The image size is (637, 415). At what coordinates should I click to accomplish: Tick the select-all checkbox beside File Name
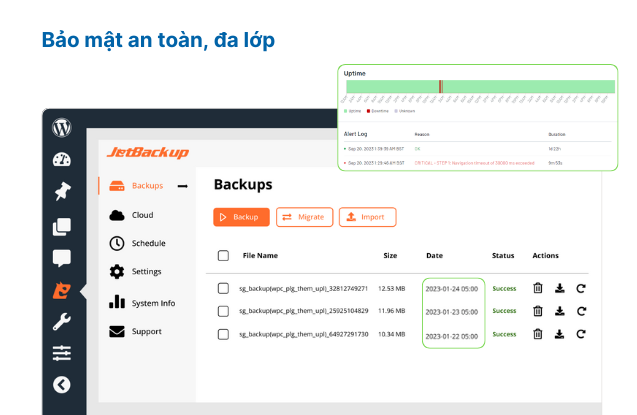pyautogui.click(x=223, y=255)
